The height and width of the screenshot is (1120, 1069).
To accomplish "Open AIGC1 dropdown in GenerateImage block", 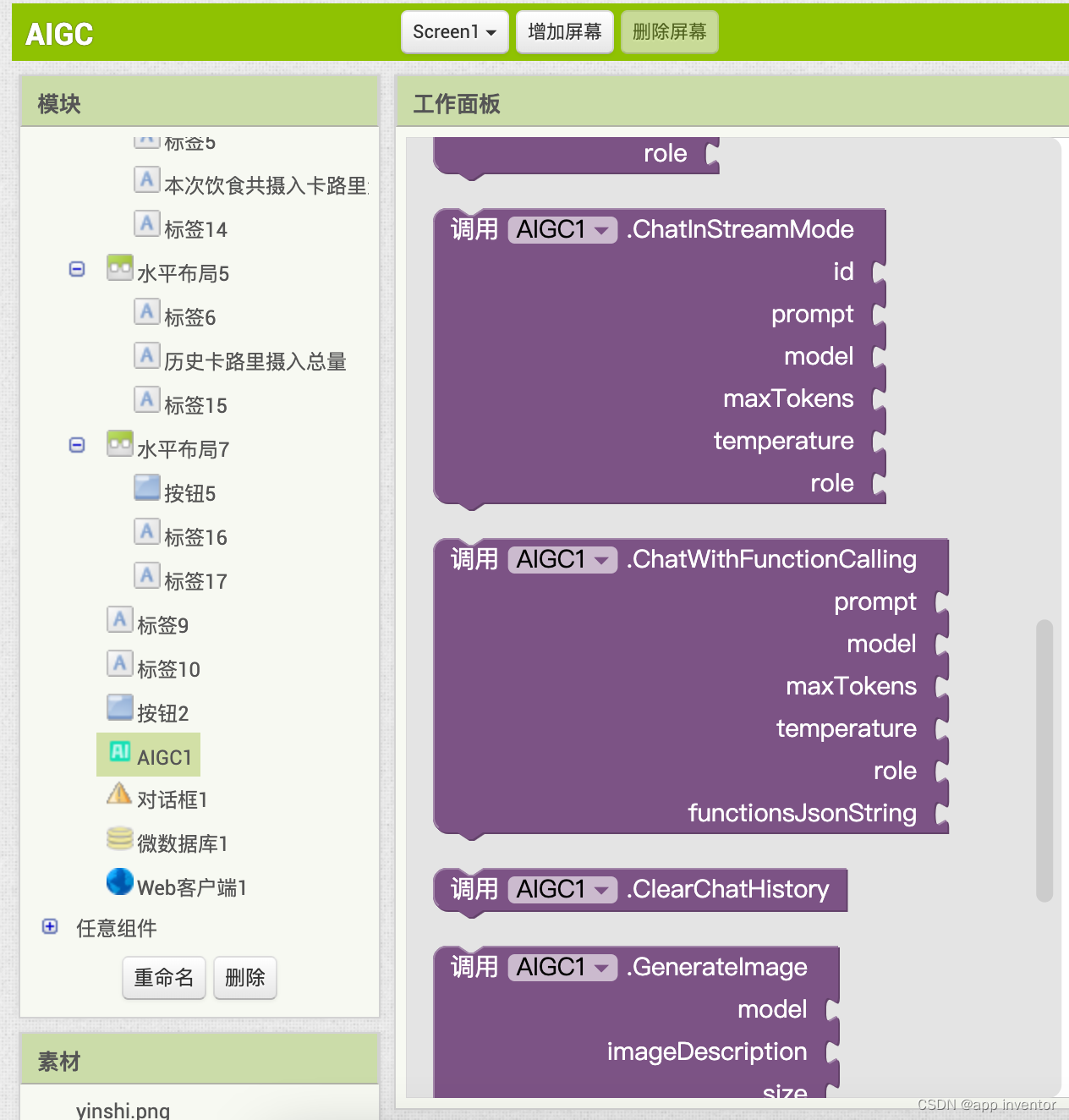I will [x=562, y=967].
